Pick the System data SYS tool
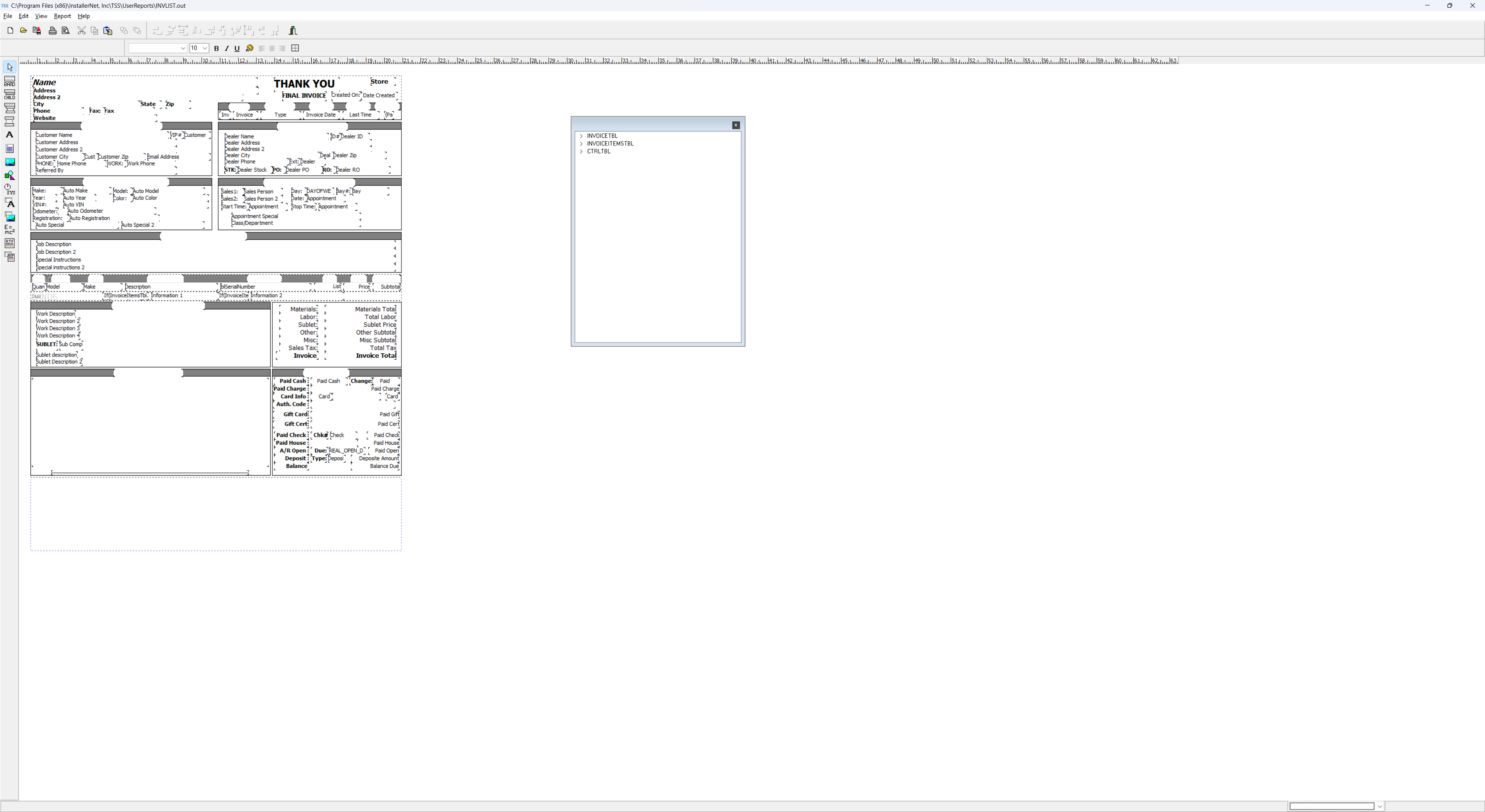This screenshot has height=812, width=1485. 9,189
